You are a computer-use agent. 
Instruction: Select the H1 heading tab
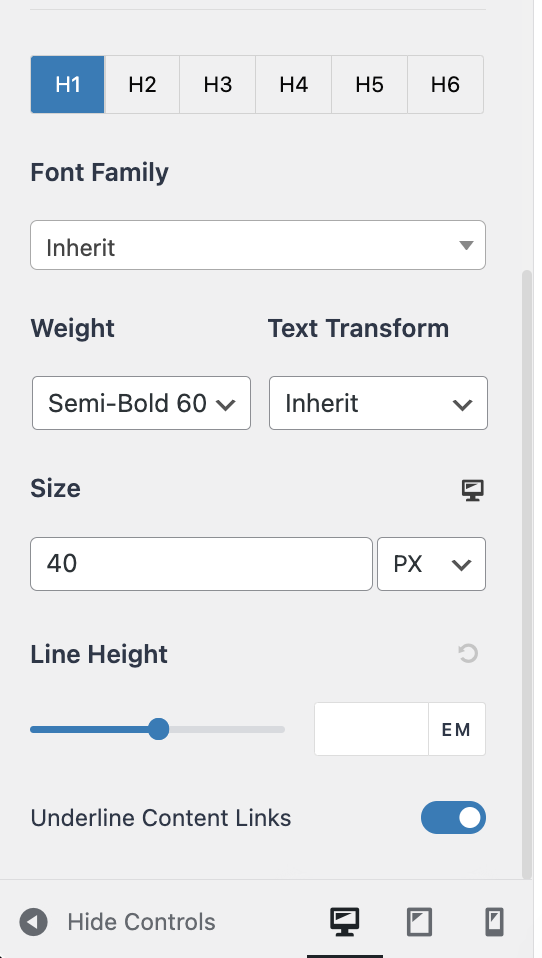[x=68, y=84]
